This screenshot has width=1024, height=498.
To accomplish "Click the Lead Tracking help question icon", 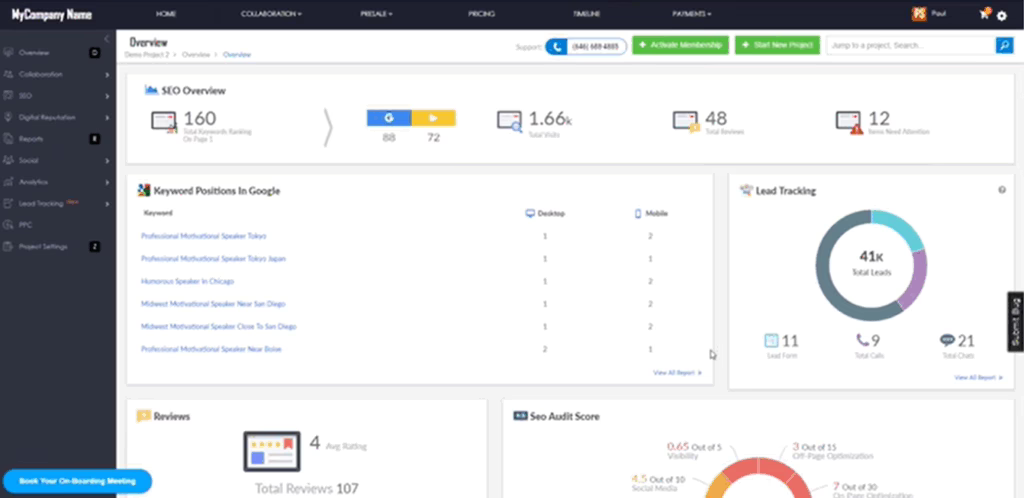I will (1002, 190).
